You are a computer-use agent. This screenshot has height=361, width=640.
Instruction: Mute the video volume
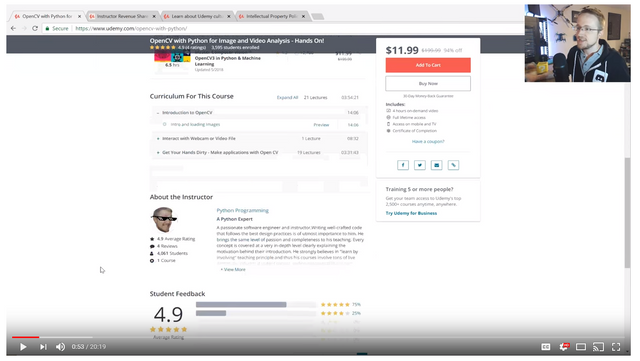60,347
